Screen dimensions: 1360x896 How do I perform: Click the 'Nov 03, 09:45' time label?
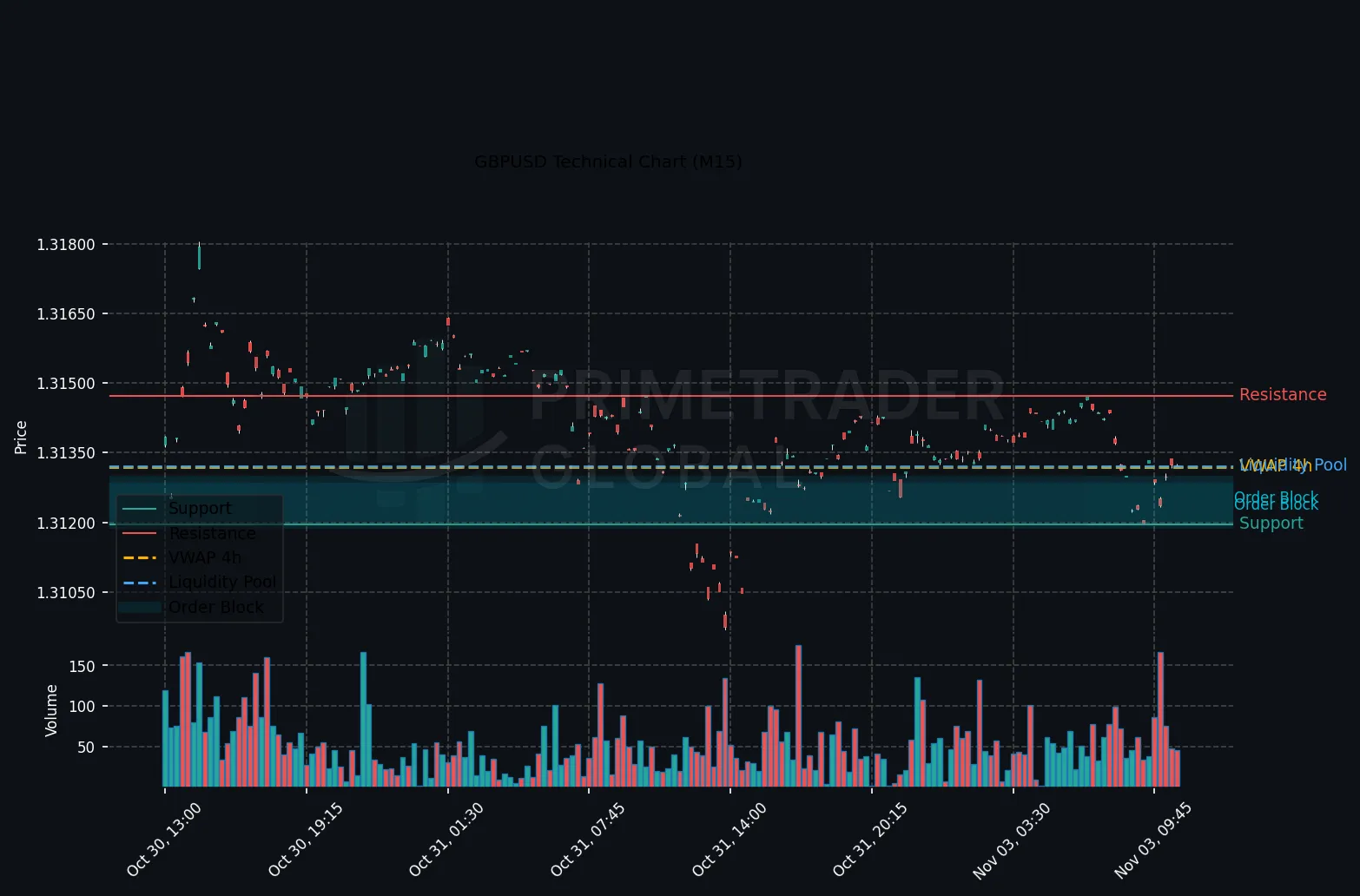pyautogui.click(x=1153, y=840)
